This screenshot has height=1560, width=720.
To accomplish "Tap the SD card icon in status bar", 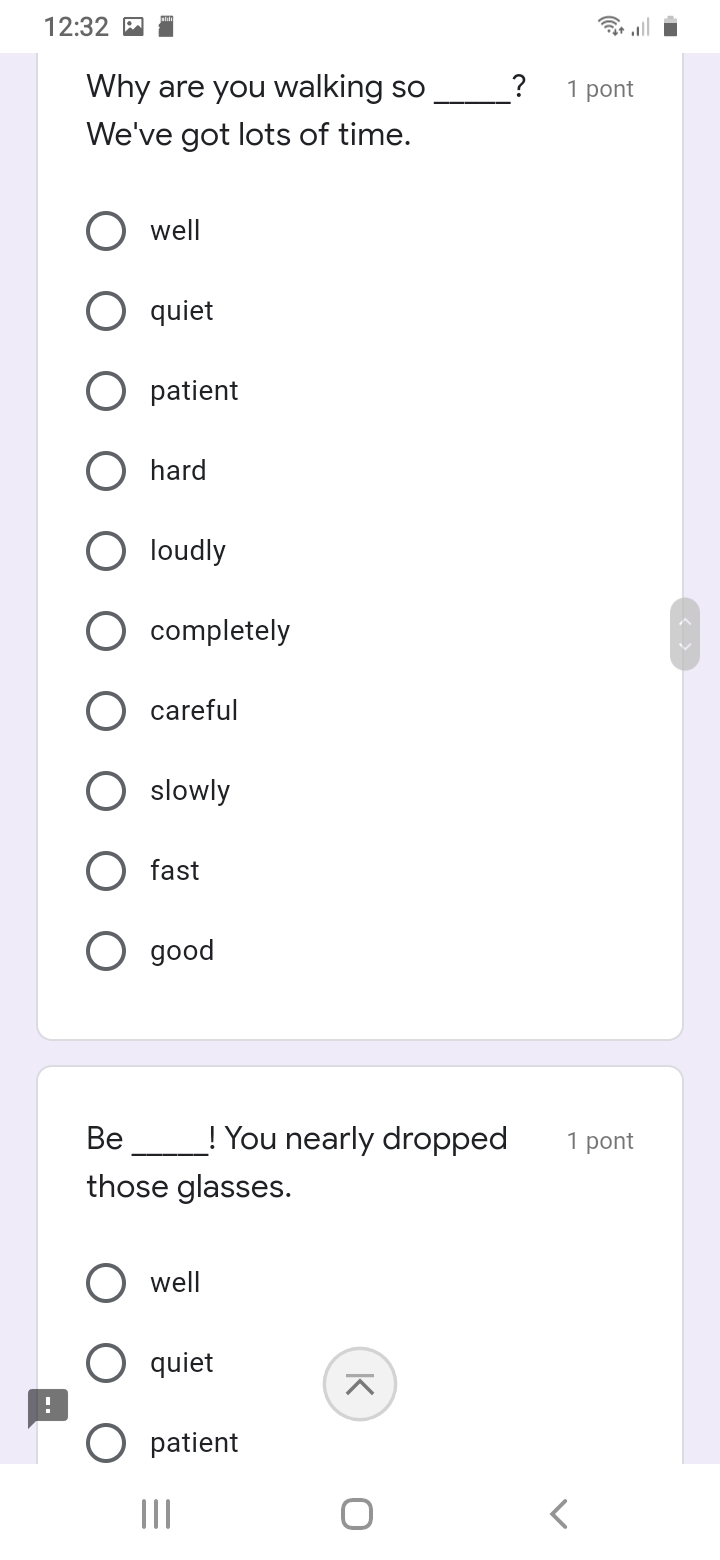I will 167,27.
